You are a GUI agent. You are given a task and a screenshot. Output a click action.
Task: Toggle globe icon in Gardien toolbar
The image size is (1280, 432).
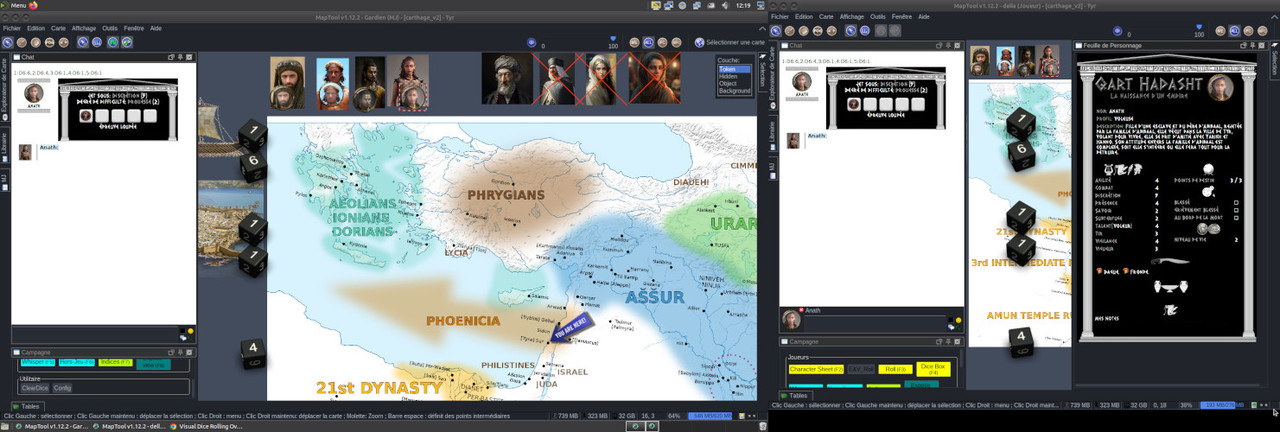[127, 42]
